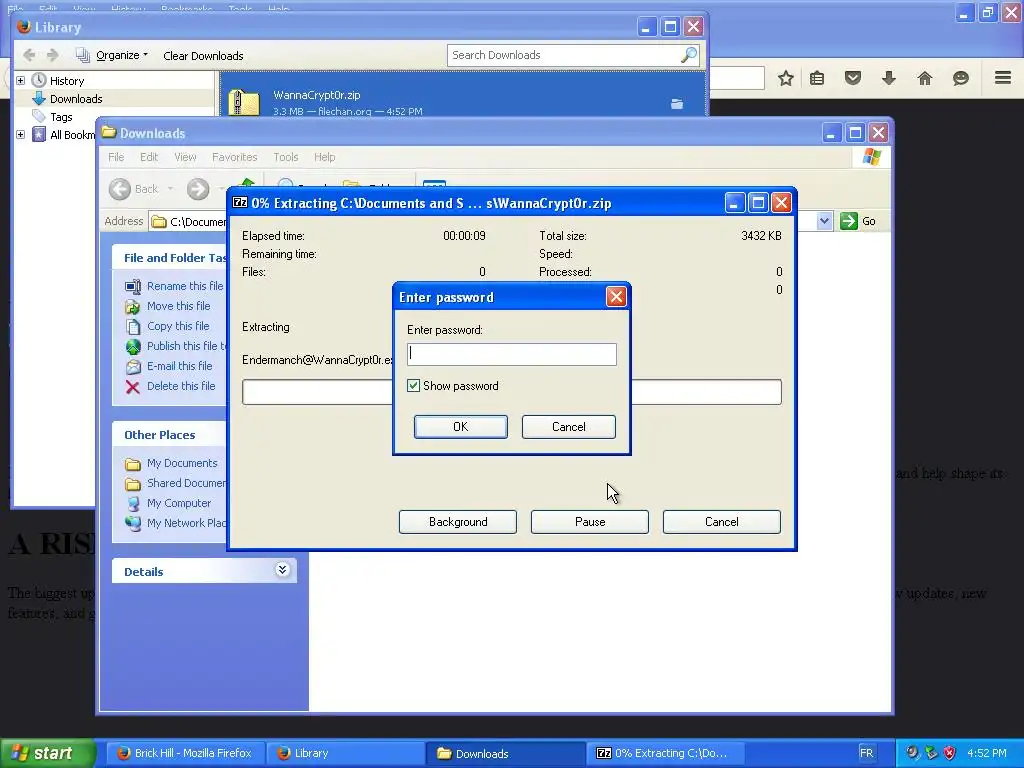Pause the 7-Zip extraction

tap(590, 522)
